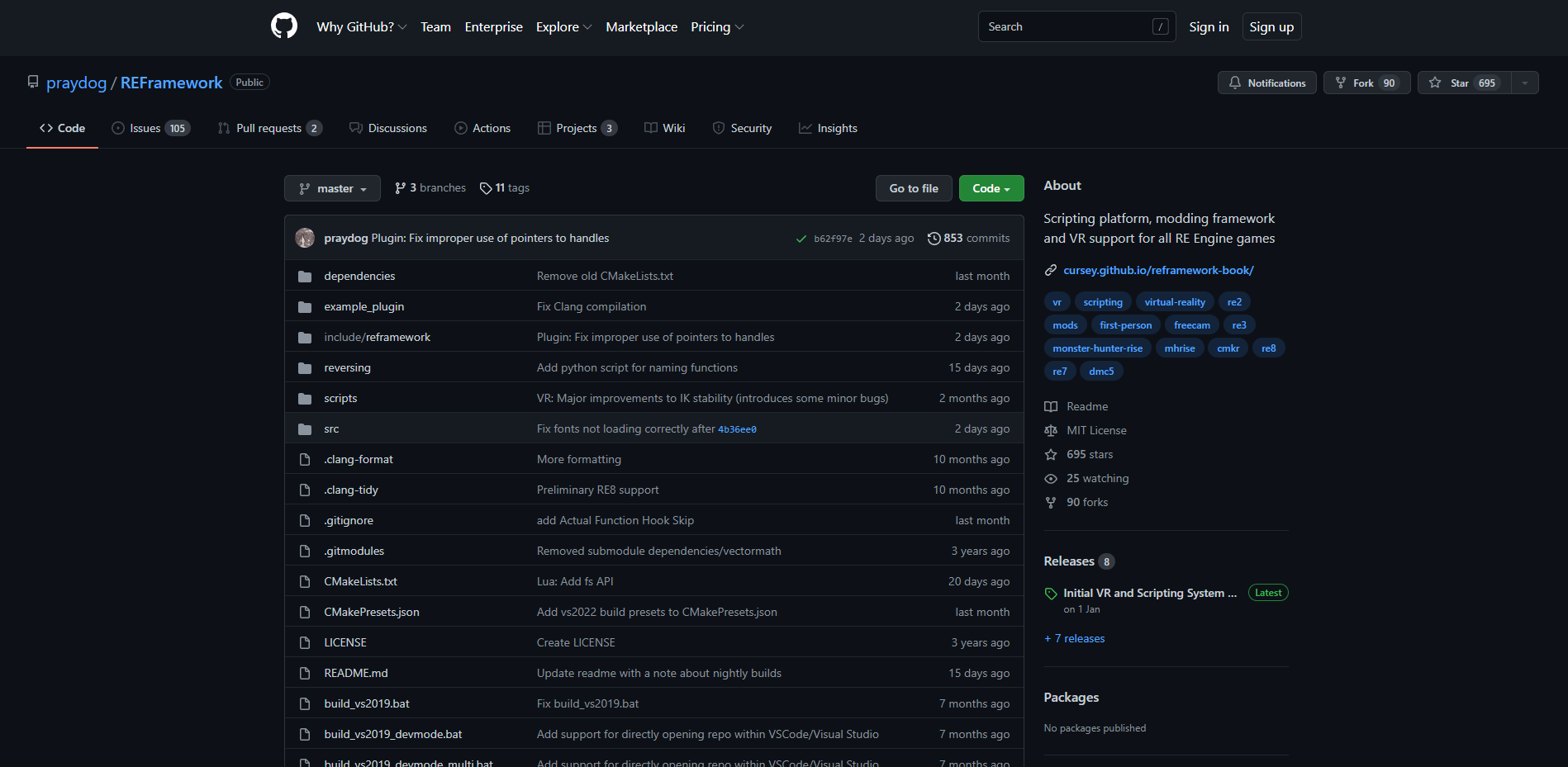Open the Initial VR and Scripting System release
Image resolution: width=1568 pixels, height=767 pixels.
pyautogui.click(x=1150, y=593)
